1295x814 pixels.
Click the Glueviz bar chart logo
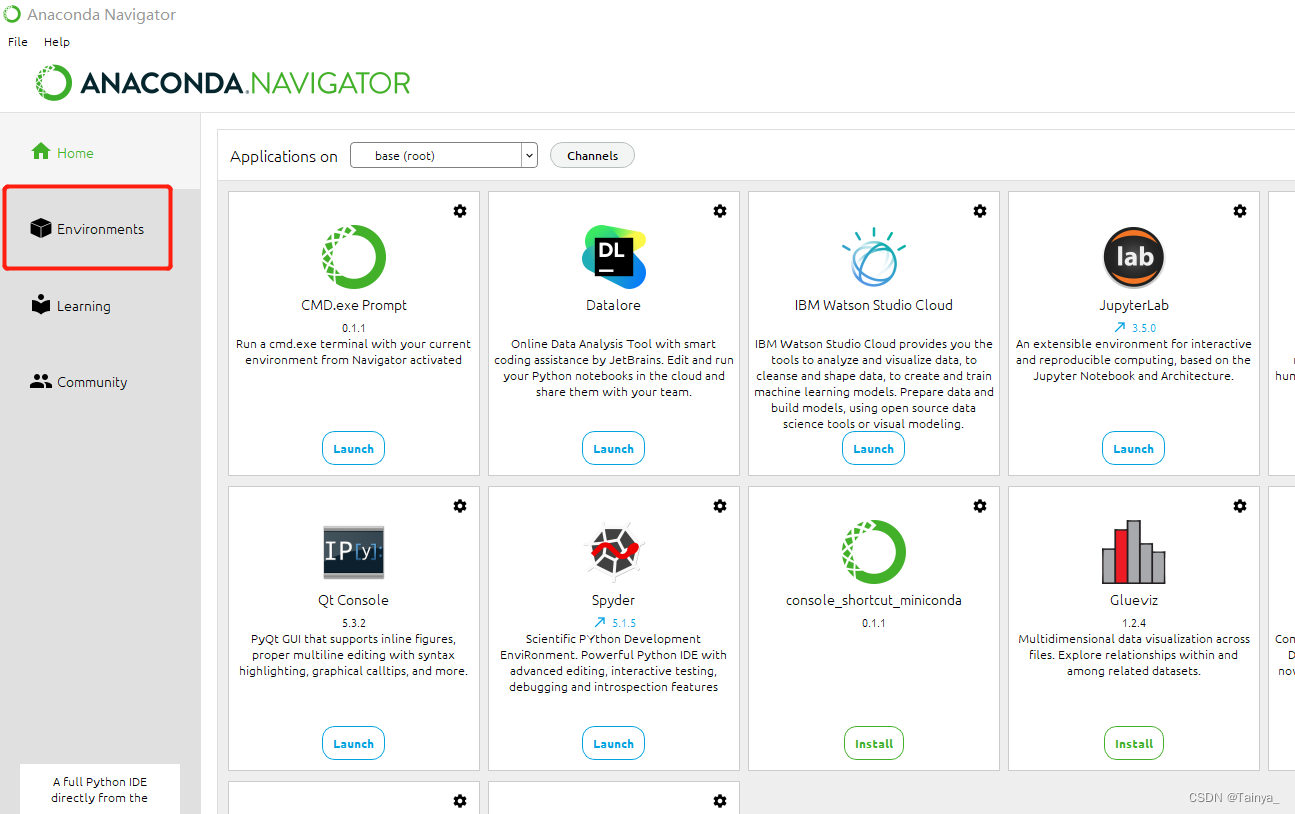tap(1134, 552)
